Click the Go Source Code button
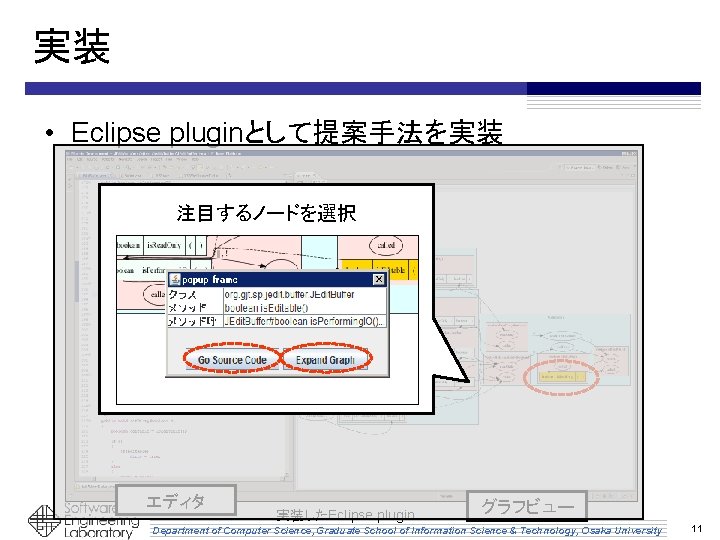The width and height of the screenshot is (720, 540). click(x=232, y=360)
